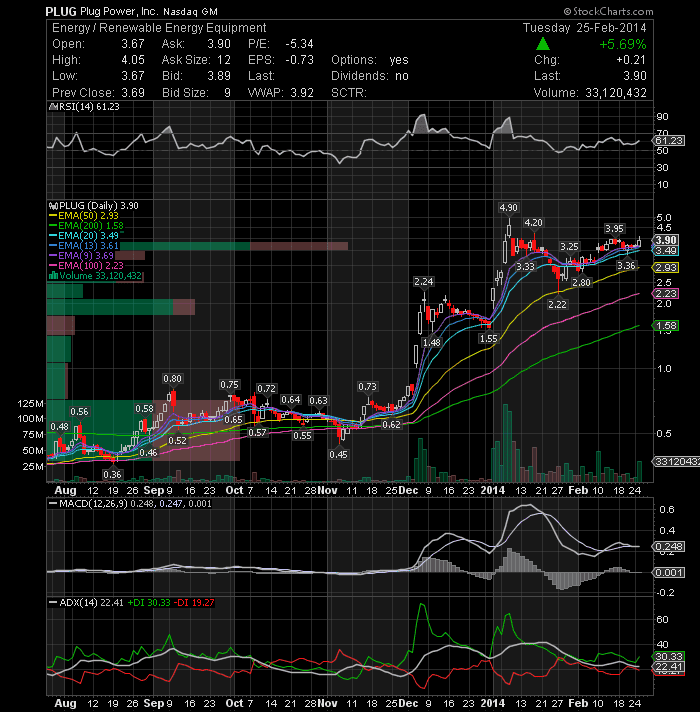
Task: Click the 0.45 November low label
Action: point(339,454)
